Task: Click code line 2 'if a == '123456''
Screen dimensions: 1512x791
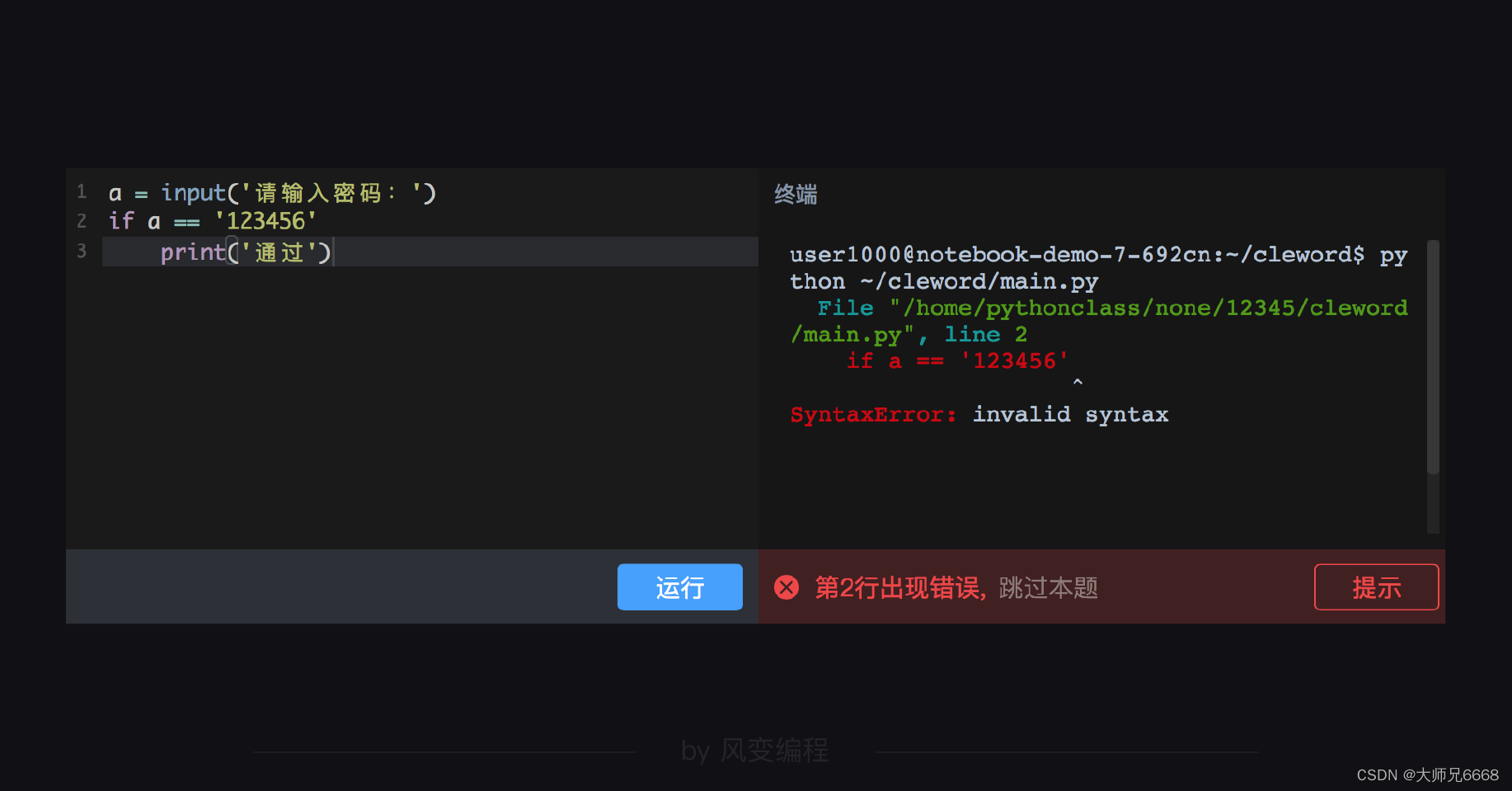Action: coord(212,221)
